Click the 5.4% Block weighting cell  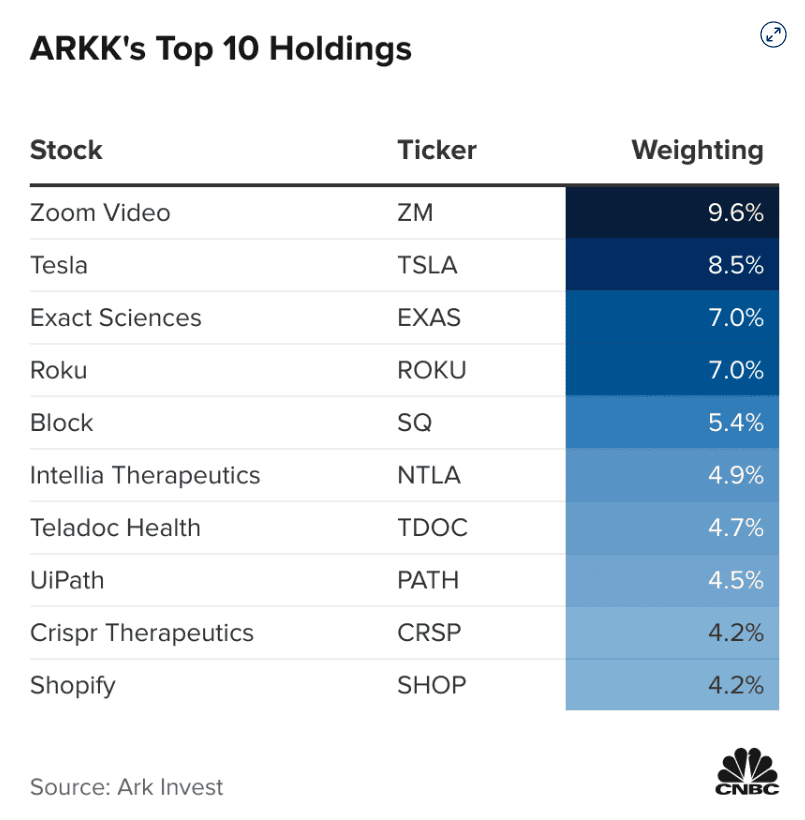[x=672, y=423]
